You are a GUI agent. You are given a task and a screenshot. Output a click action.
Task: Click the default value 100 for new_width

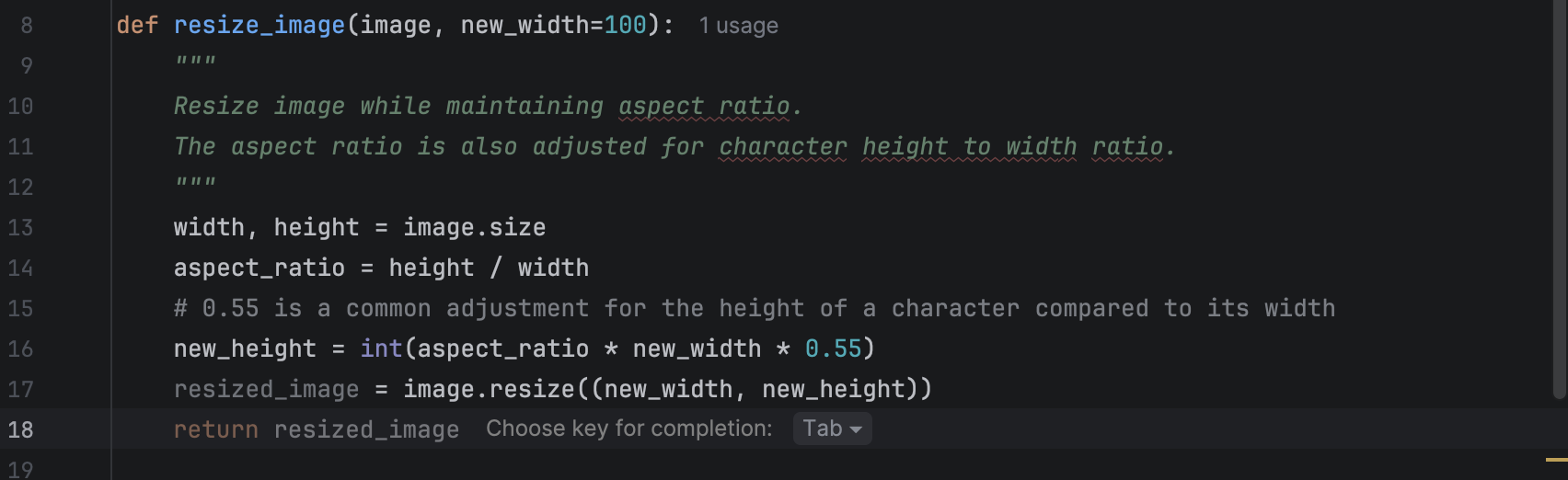tap(625, 26)
